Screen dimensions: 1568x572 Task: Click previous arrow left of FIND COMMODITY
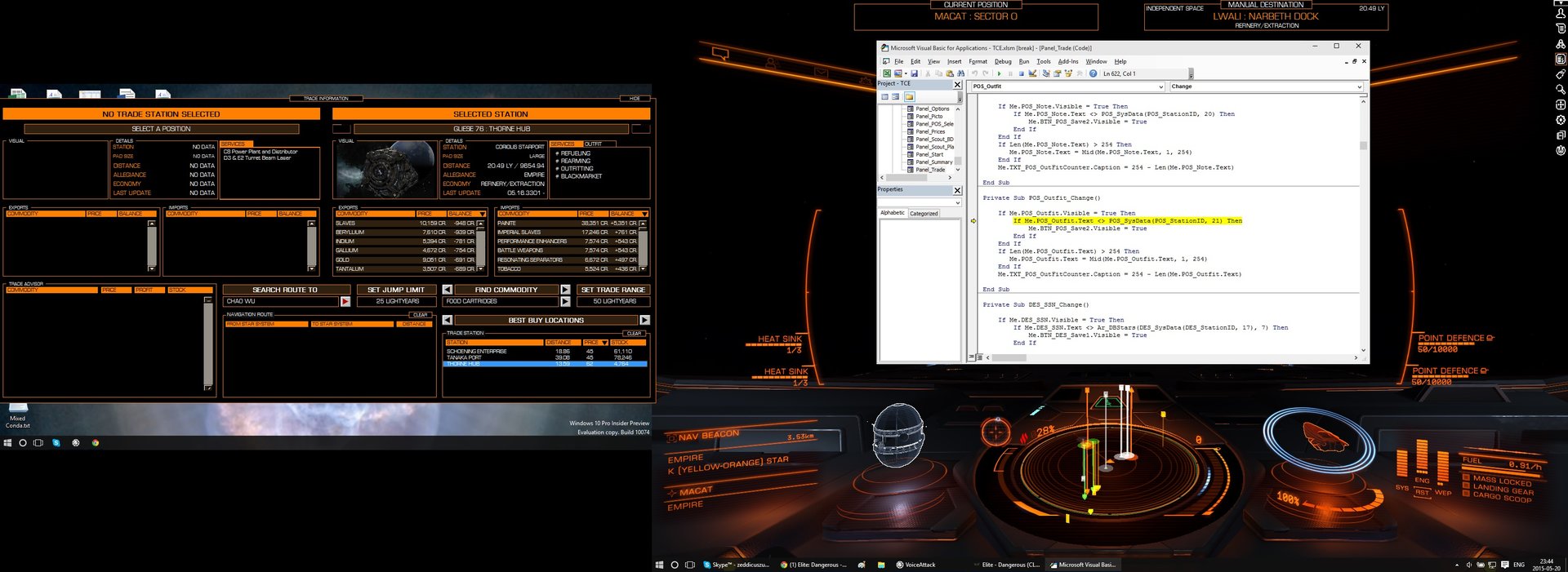(448, 290)
